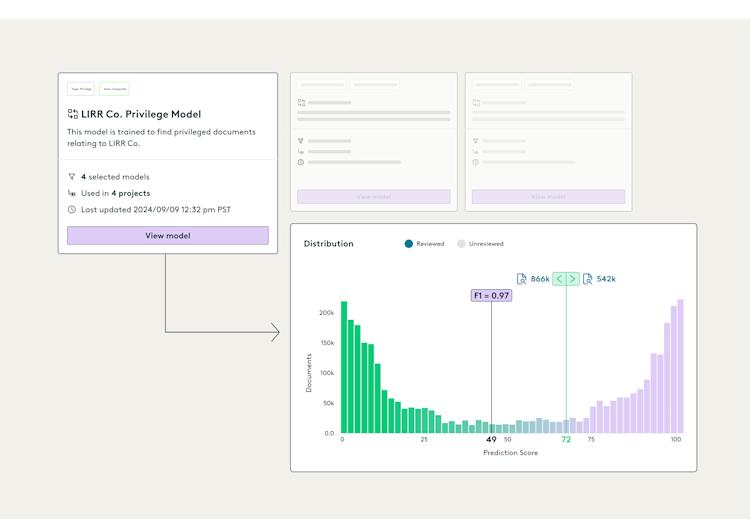Click the Distribution chart heading
This screenshot has width=750, height=519.
329,243
